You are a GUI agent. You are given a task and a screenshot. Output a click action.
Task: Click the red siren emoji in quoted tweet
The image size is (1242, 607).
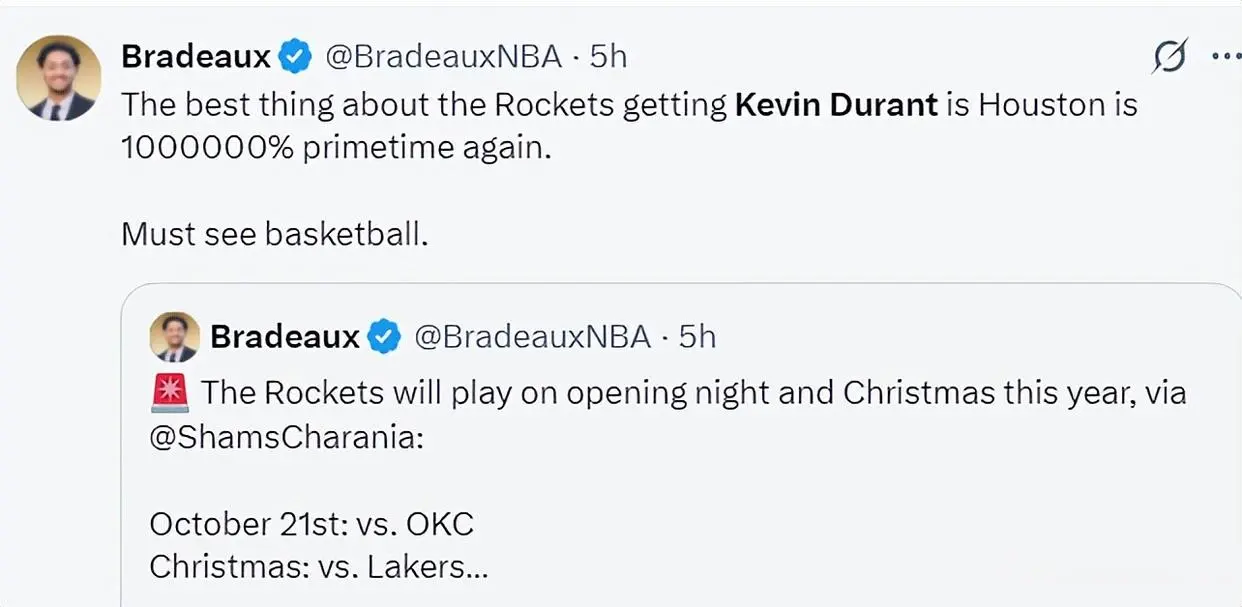(169, 392)
